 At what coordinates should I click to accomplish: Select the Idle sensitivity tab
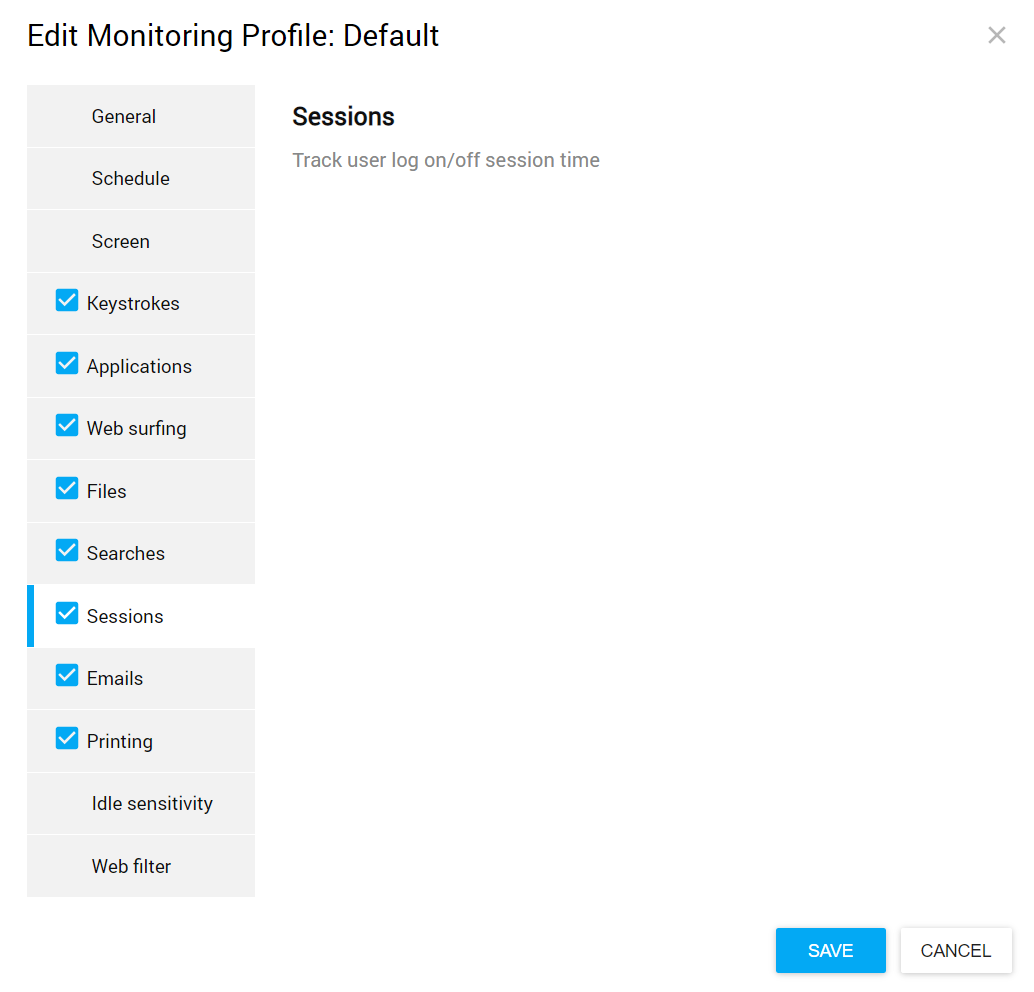tap(152, 804)
